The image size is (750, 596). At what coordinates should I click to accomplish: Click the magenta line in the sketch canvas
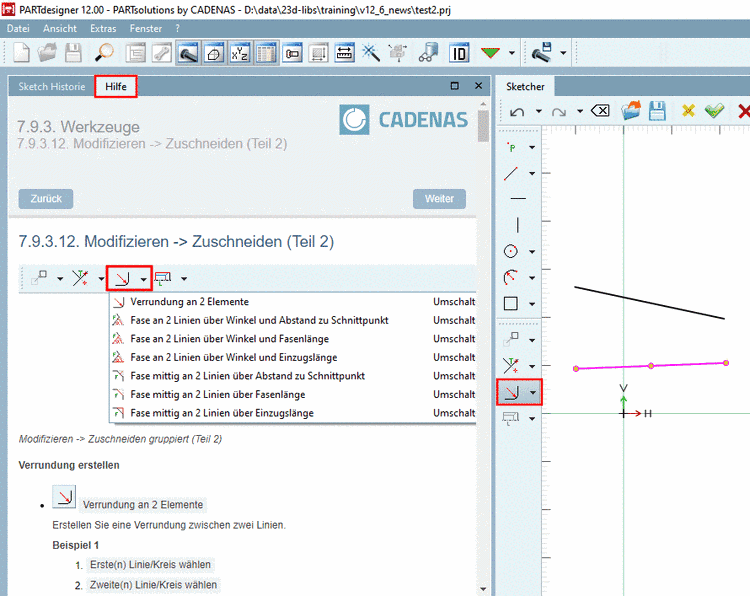(651, 366)
